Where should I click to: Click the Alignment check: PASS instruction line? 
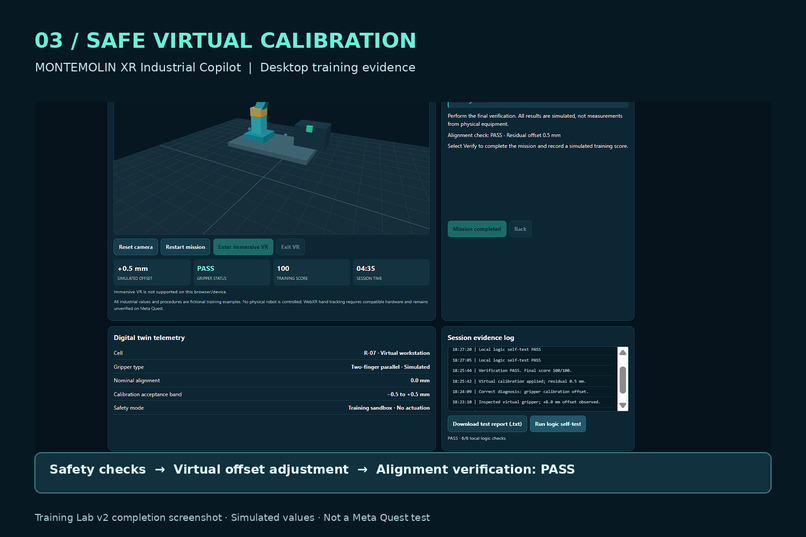click(504, 135)
